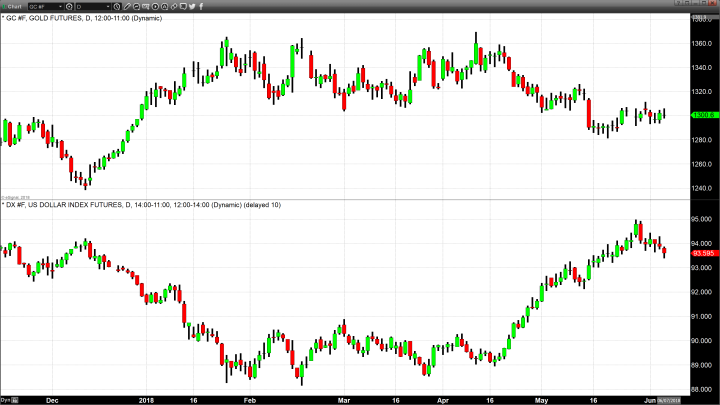
Task: Open the speech bubble comment icon
Action: click(183, 6)
